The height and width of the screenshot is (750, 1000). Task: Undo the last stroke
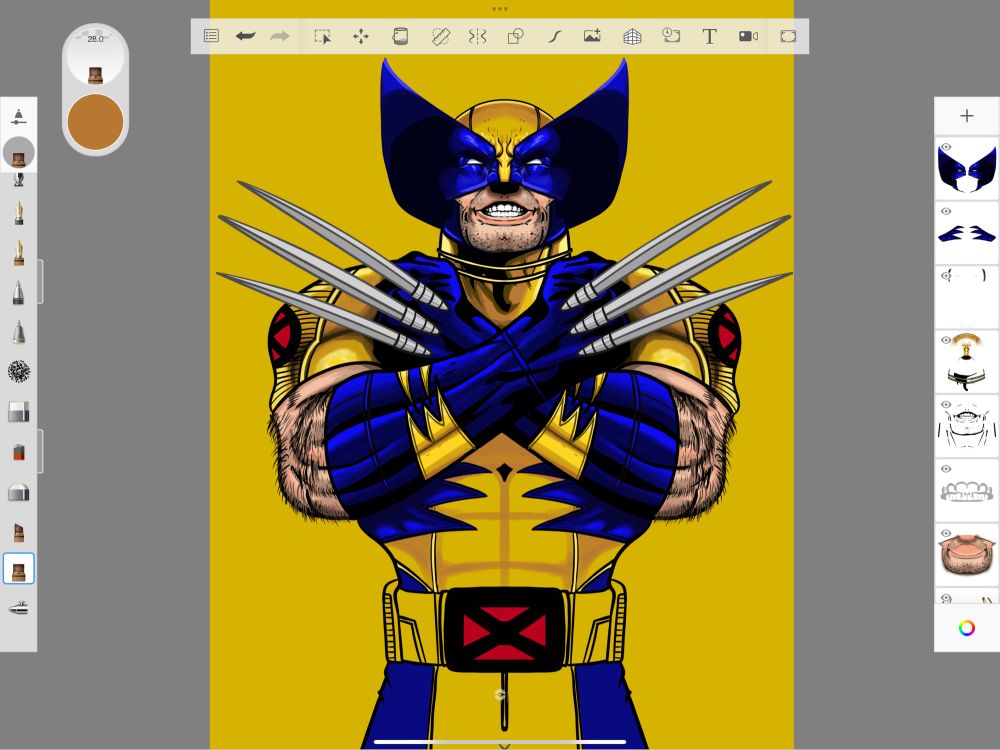pos(246,36)
